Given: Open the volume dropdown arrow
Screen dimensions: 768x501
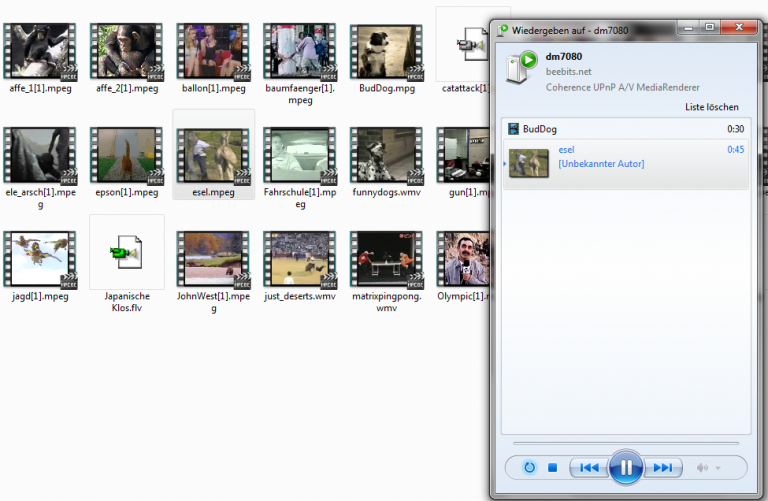Looking at the screenshot, I should click(x=717, y=467).
